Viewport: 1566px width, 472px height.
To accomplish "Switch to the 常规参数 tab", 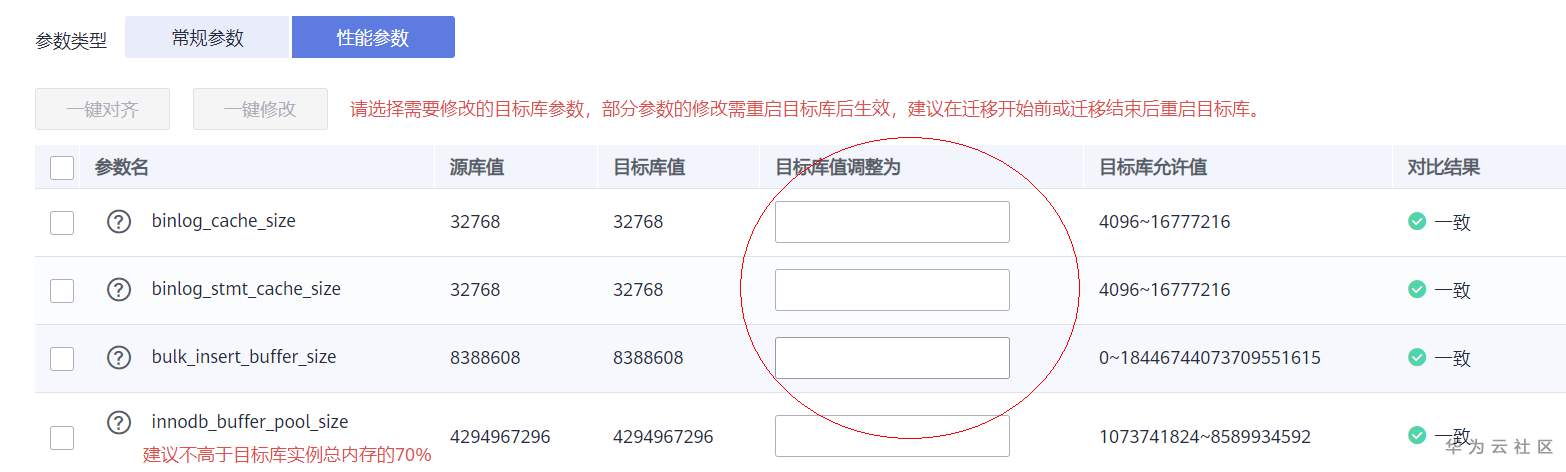I will click(207, 38).
